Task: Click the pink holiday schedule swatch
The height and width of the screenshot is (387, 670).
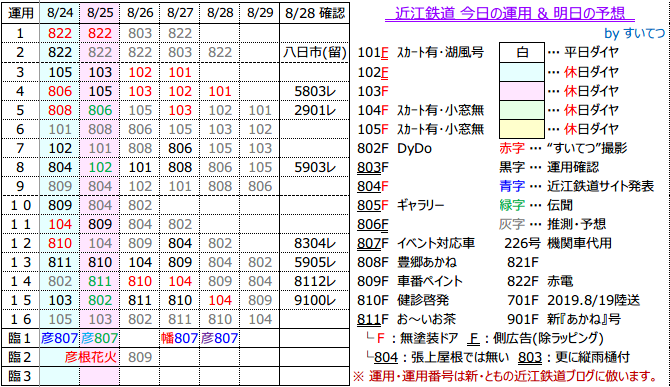Action: 522,91
